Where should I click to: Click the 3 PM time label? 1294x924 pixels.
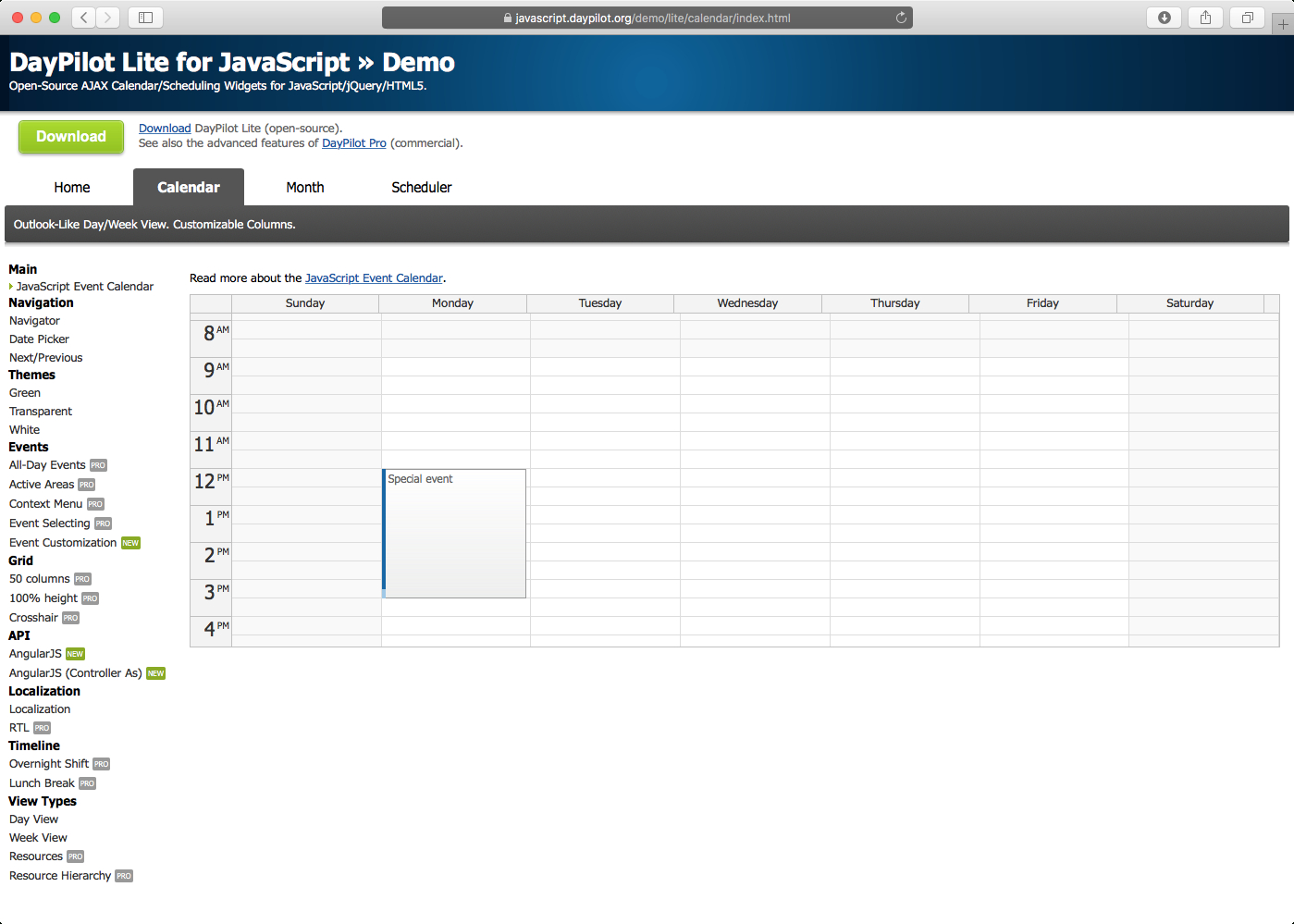tap(211, 598)
